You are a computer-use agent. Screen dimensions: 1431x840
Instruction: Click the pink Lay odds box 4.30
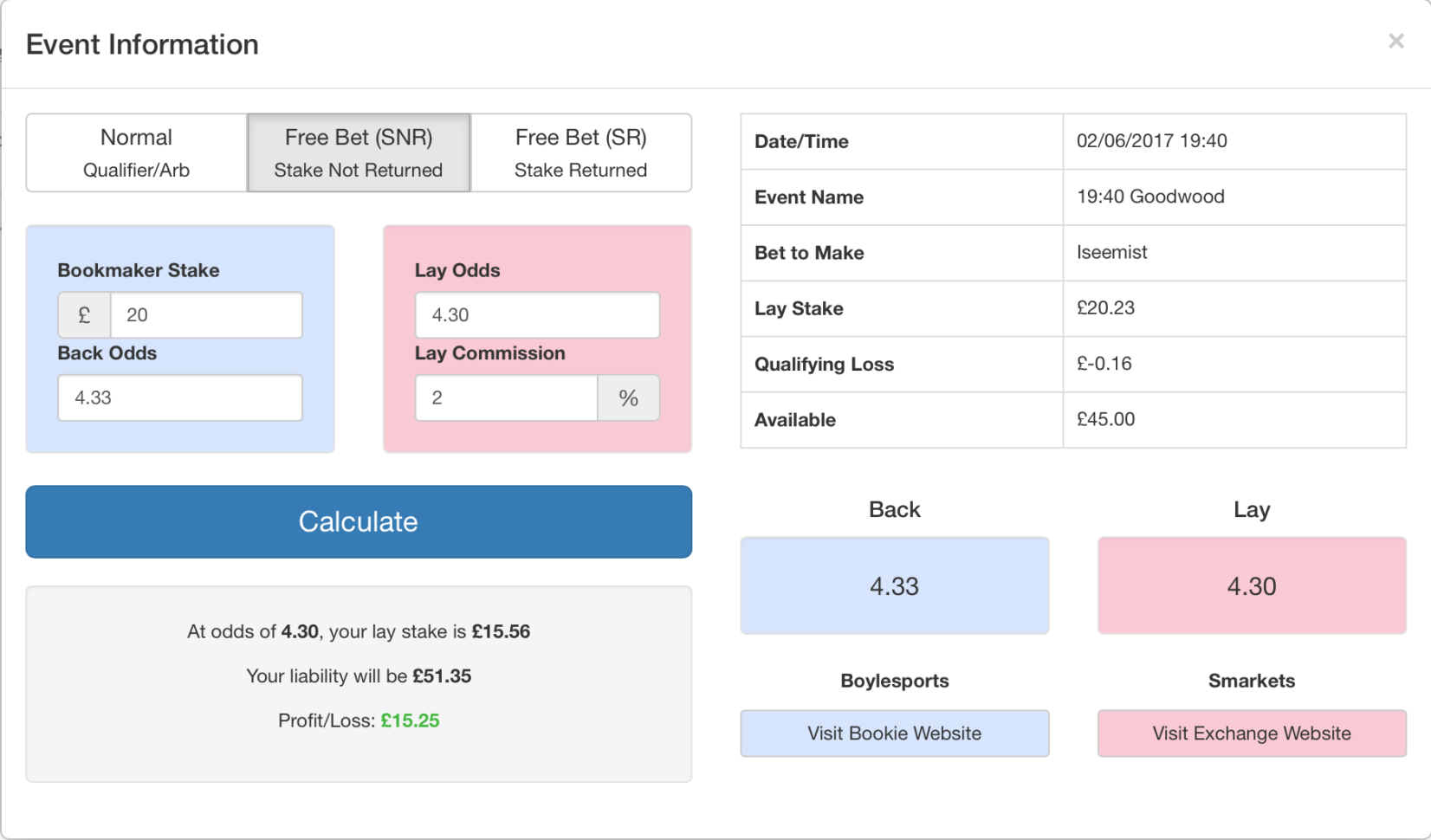1250,585
